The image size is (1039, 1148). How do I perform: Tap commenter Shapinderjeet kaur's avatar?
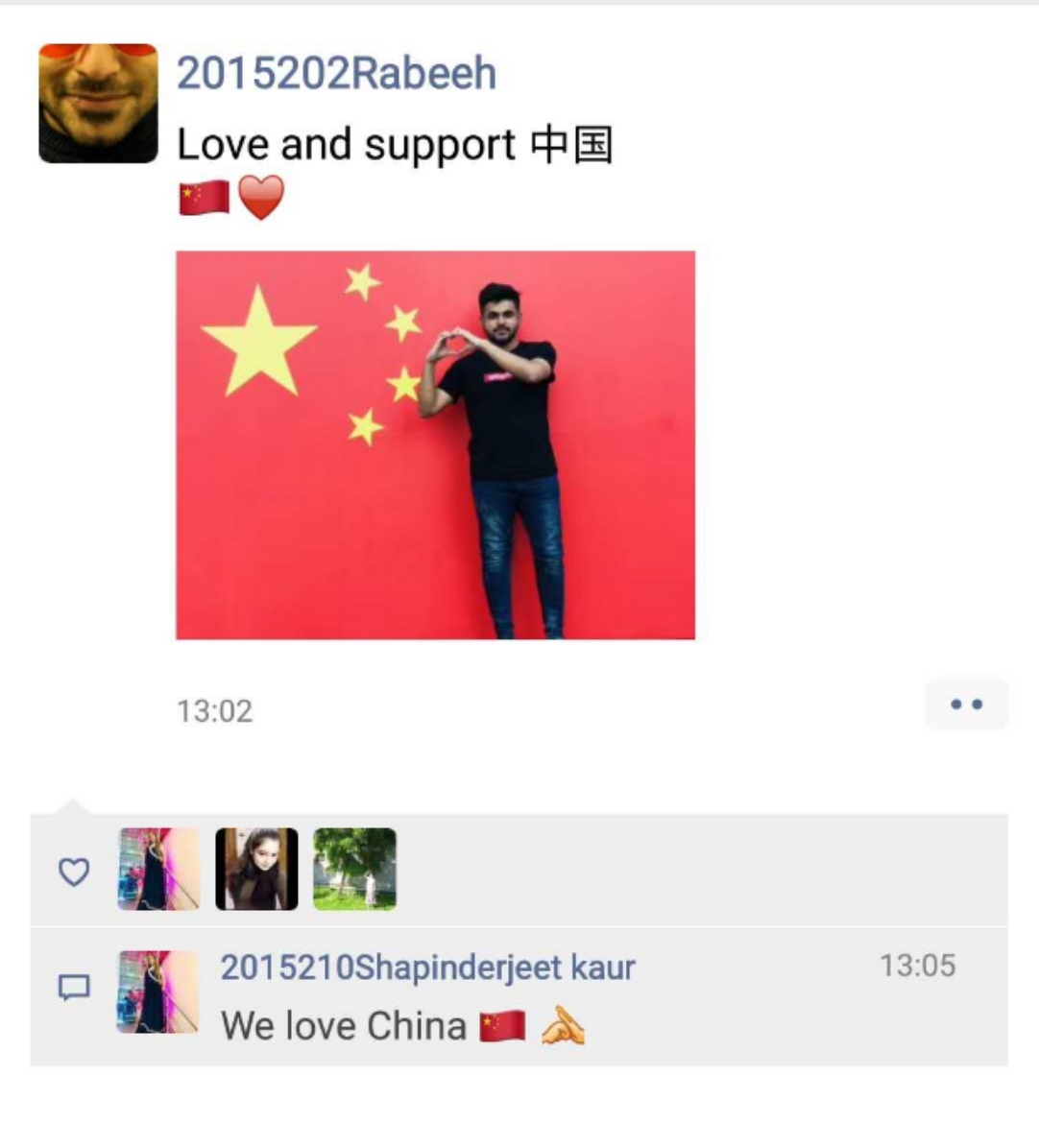coord(158,993)
